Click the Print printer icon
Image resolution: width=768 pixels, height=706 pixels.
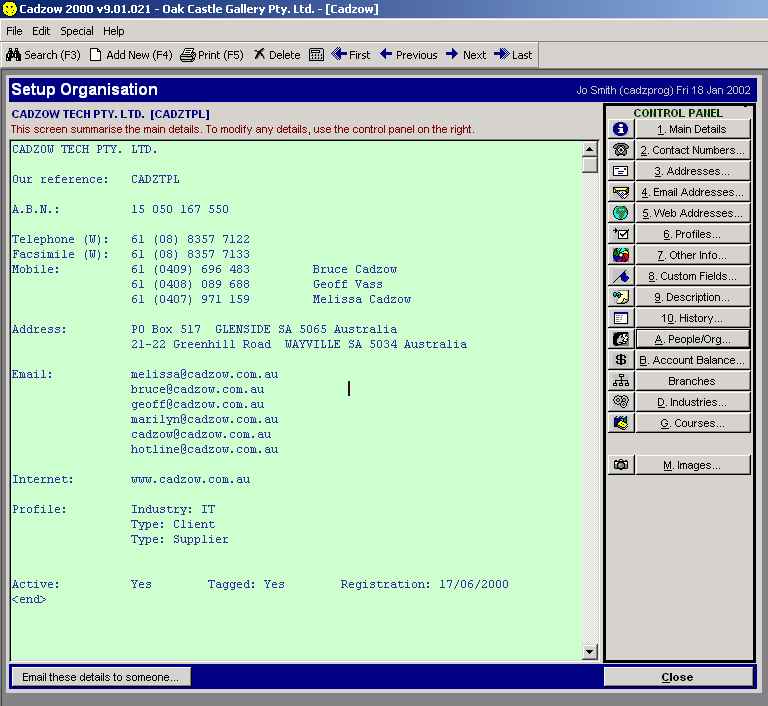point(188,55)
